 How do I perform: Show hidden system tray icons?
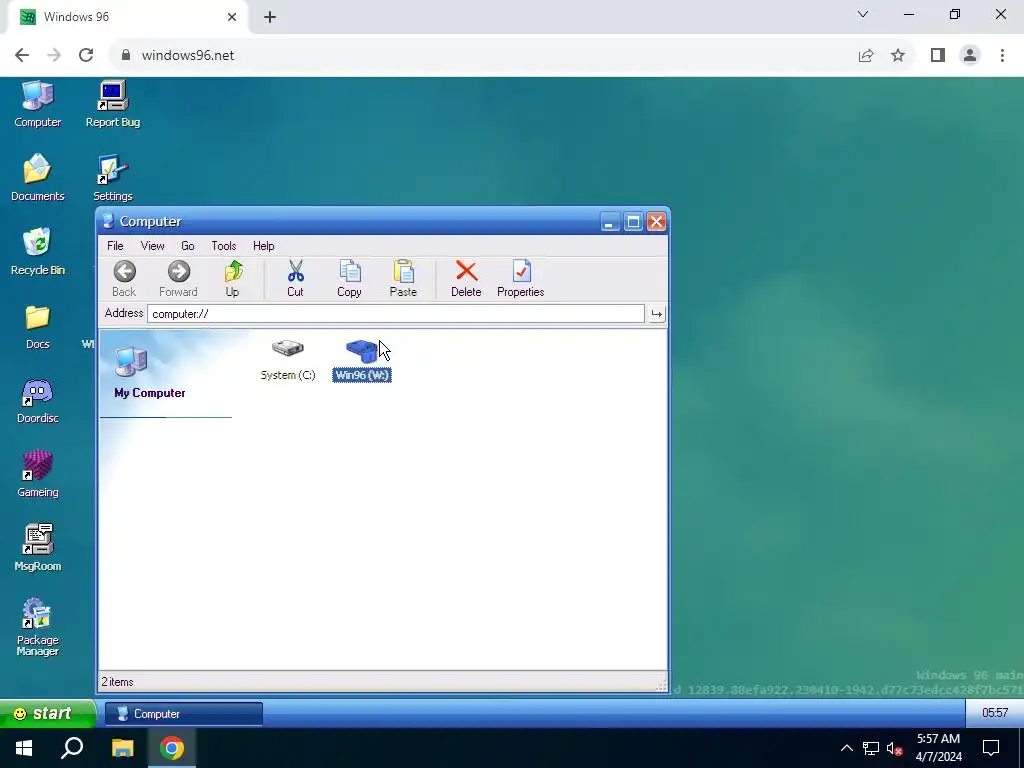[846, 748]
